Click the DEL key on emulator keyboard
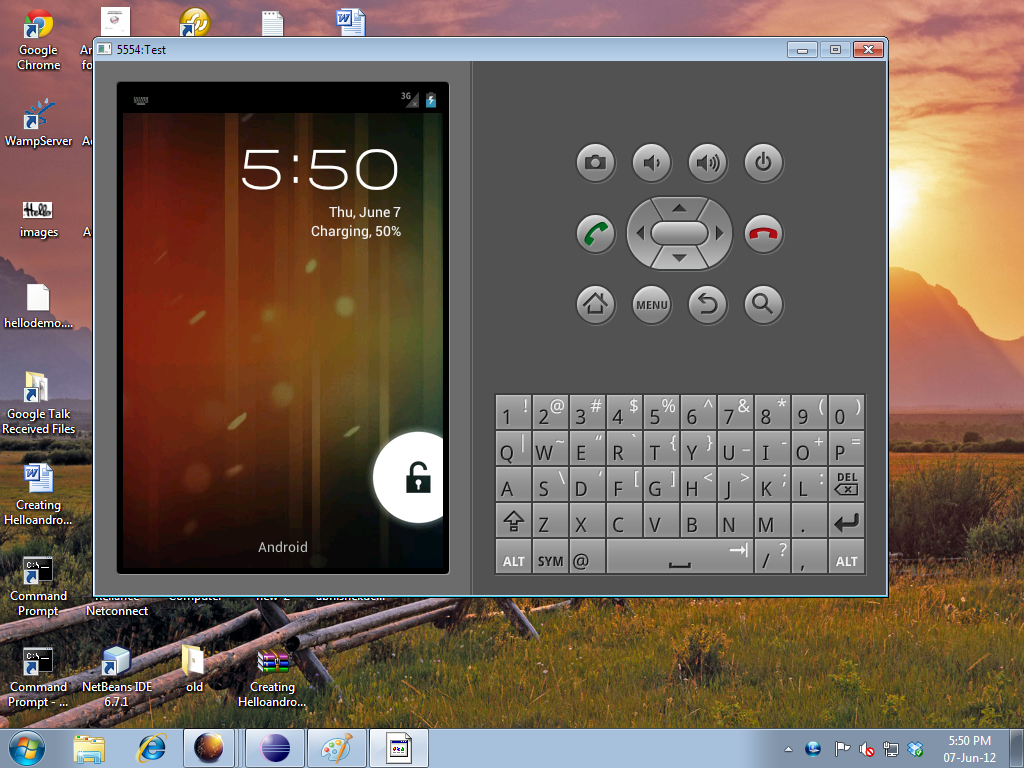This screenshot has height=768, width=1024. coord(846,485)
